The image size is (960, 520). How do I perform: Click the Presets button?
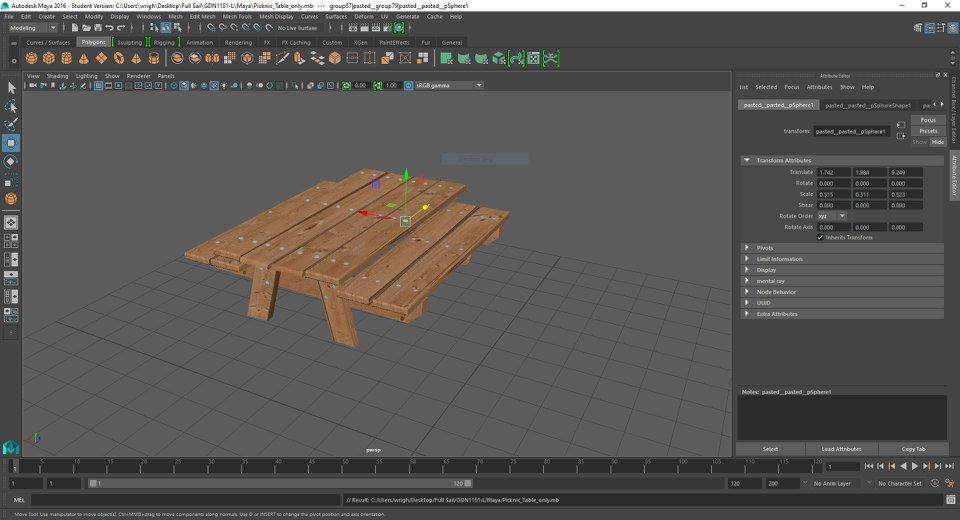pos(928,131)
